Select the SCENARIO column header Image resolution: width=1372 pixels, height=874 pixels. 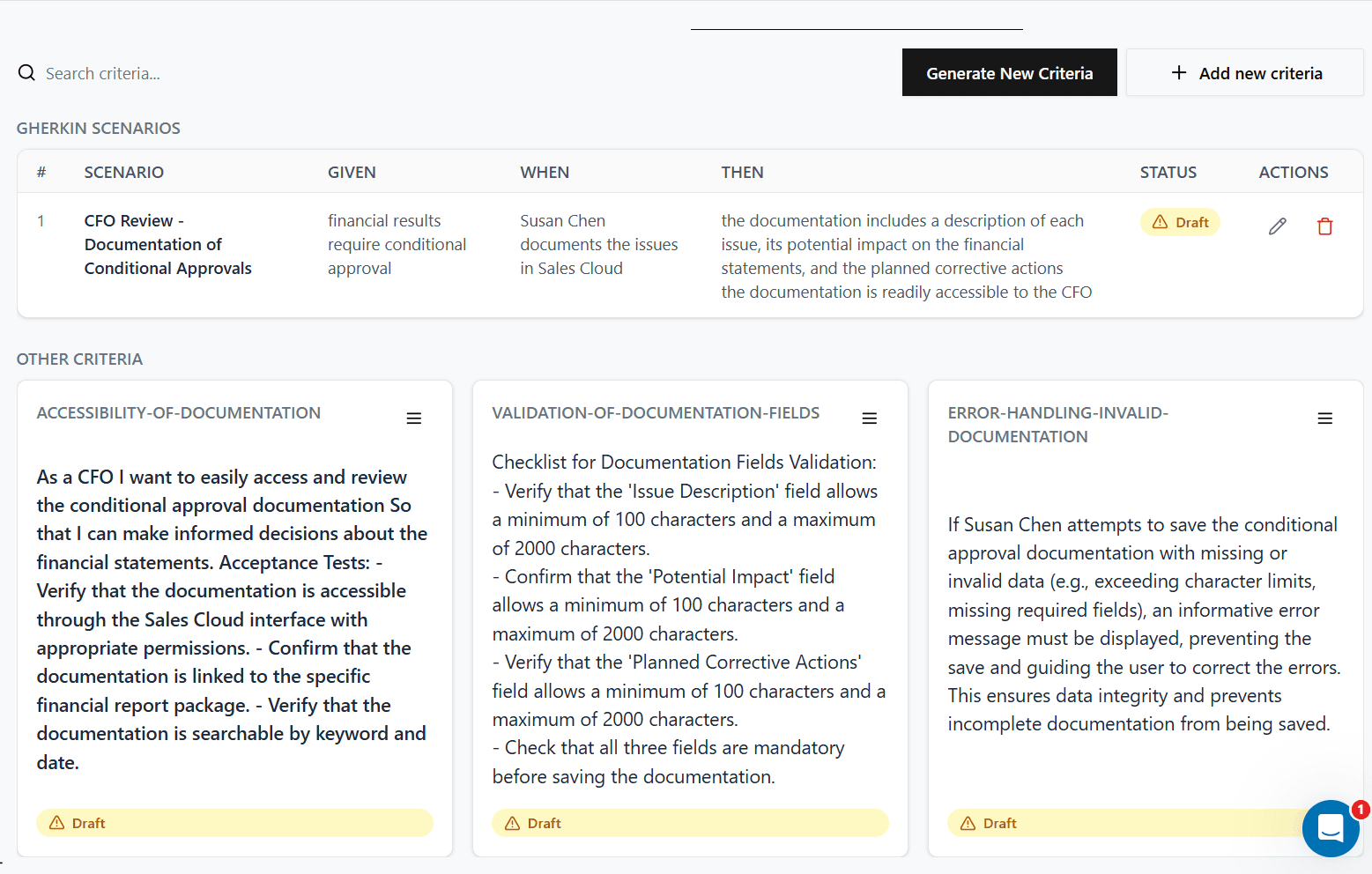pos(124,172)
